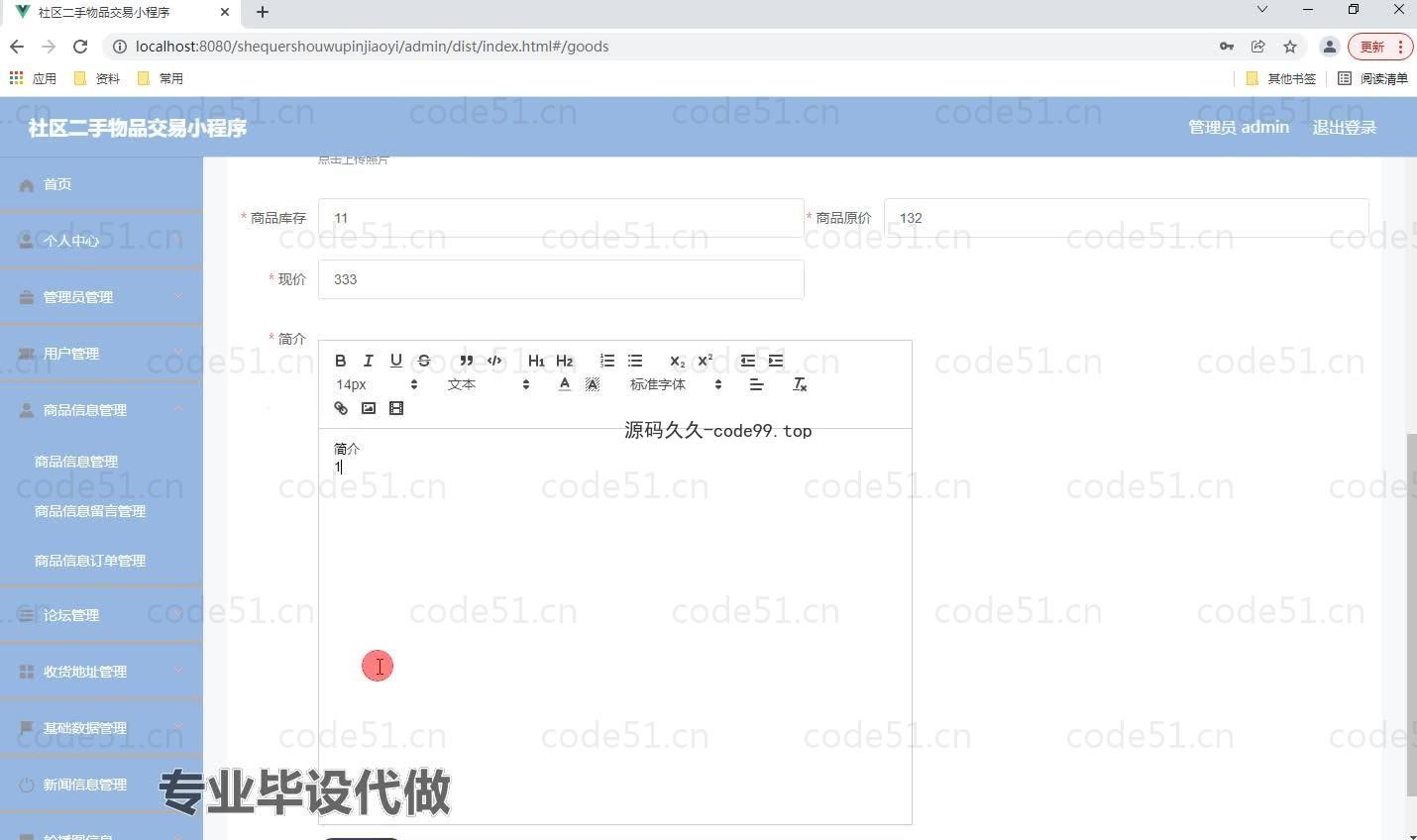Apply superscript formatting
The height and width of the screenshot is (840, 1417).
(706, 361)
